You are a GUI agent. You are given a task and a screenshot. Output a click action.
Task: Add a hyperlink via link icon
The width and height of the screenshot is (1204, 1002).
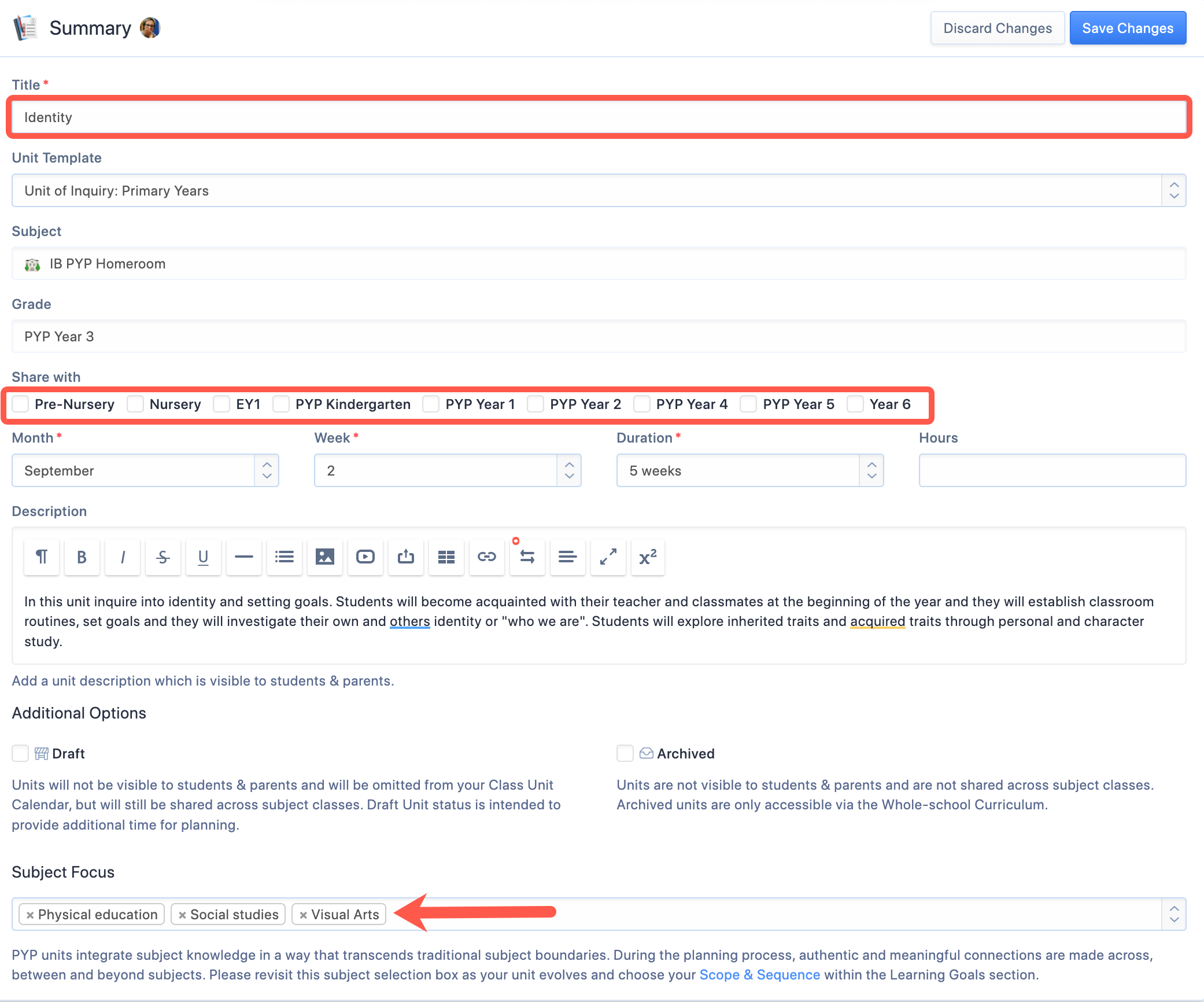click(486, 557)
